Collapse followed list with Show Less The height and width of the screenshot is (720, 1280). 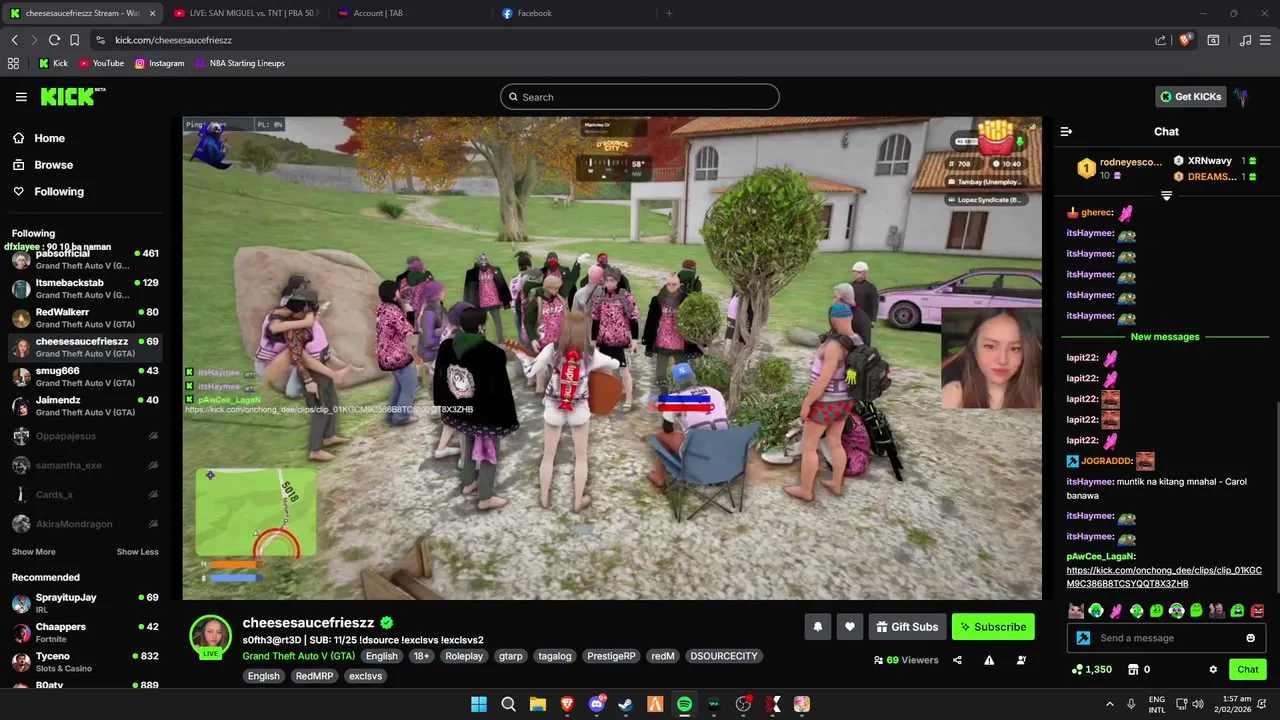click(137, 552)
